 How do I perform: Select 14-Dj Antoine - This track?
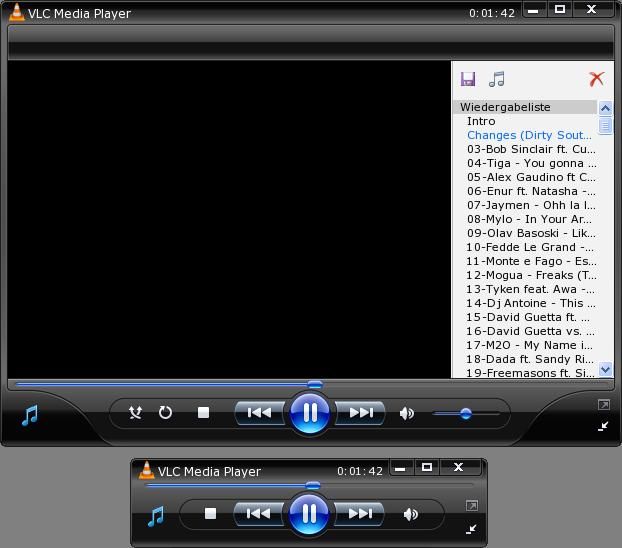[531, 303]
